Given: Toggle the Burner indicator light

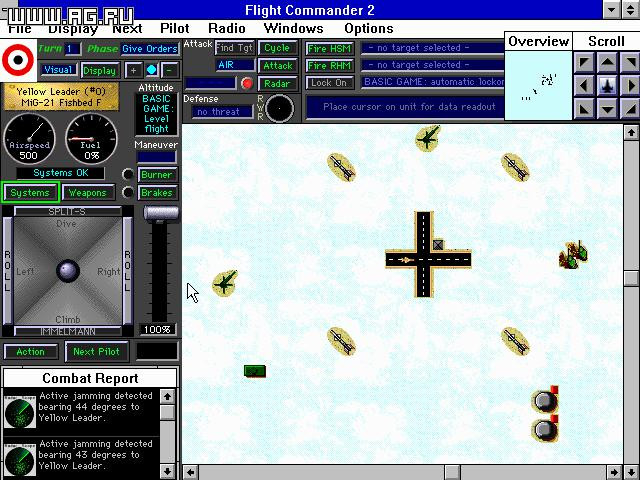Looking at the screenshot, I should click(128, 174).
